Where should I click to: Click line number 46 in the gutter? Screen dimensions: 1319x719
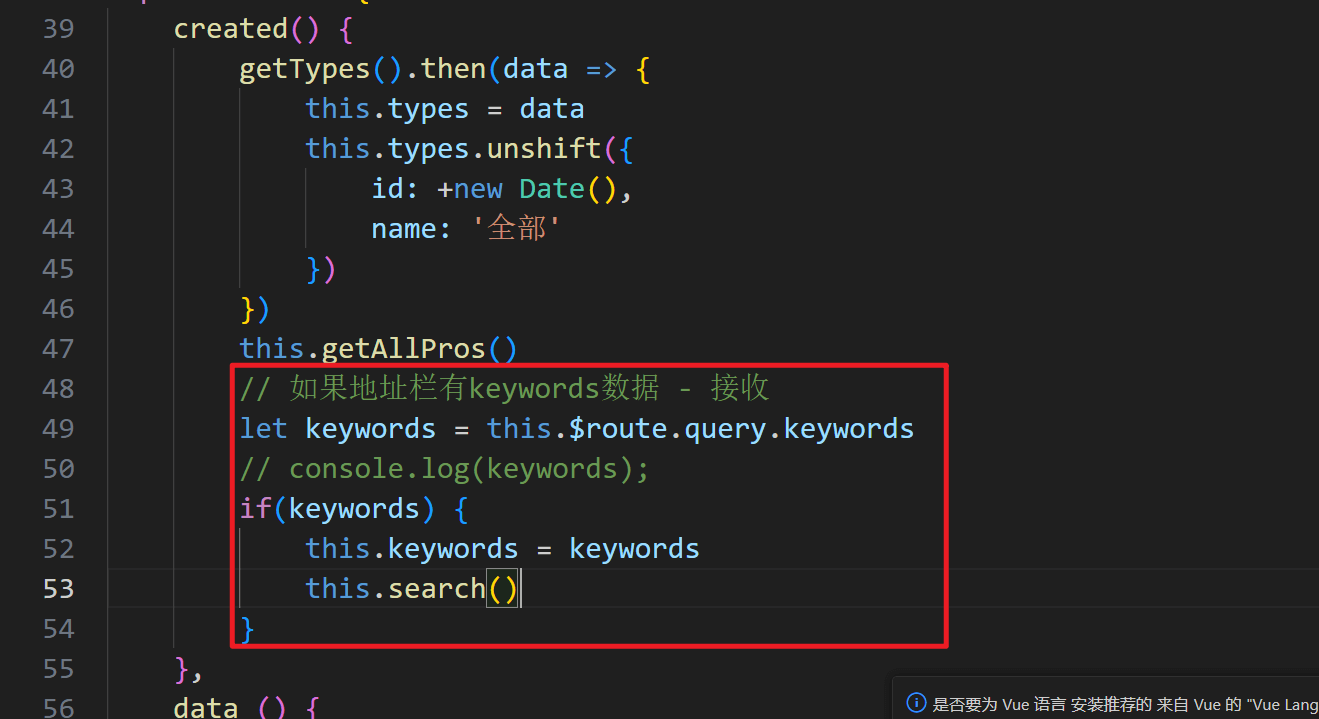coord(58,309)
